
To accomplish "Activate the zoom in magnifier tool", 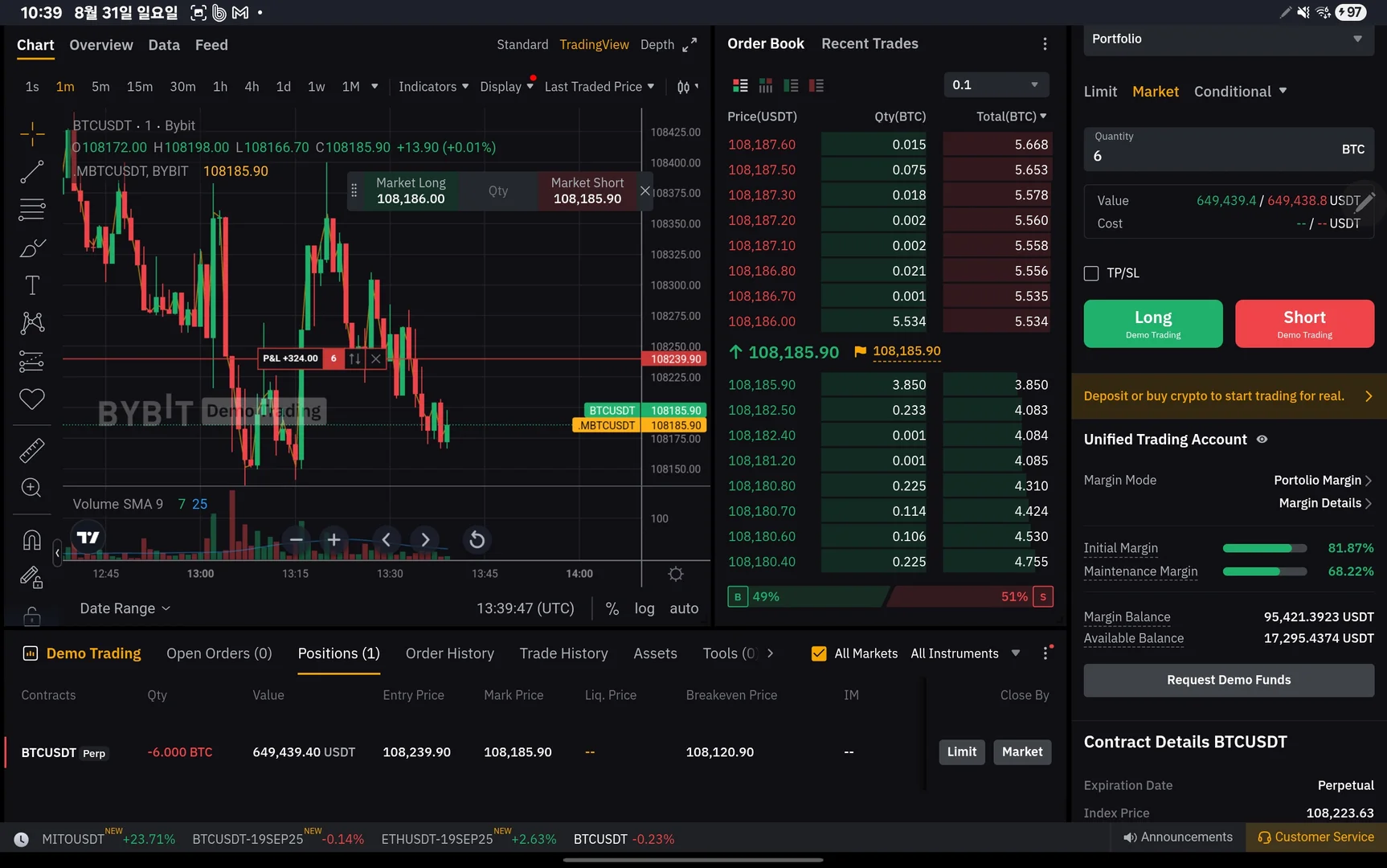I will click(x=32, y=488).
